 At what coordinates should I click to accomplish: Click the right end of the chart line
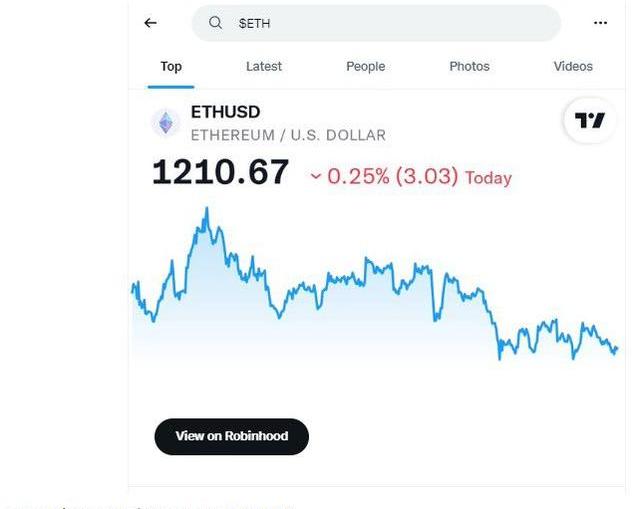coord(616,349)
